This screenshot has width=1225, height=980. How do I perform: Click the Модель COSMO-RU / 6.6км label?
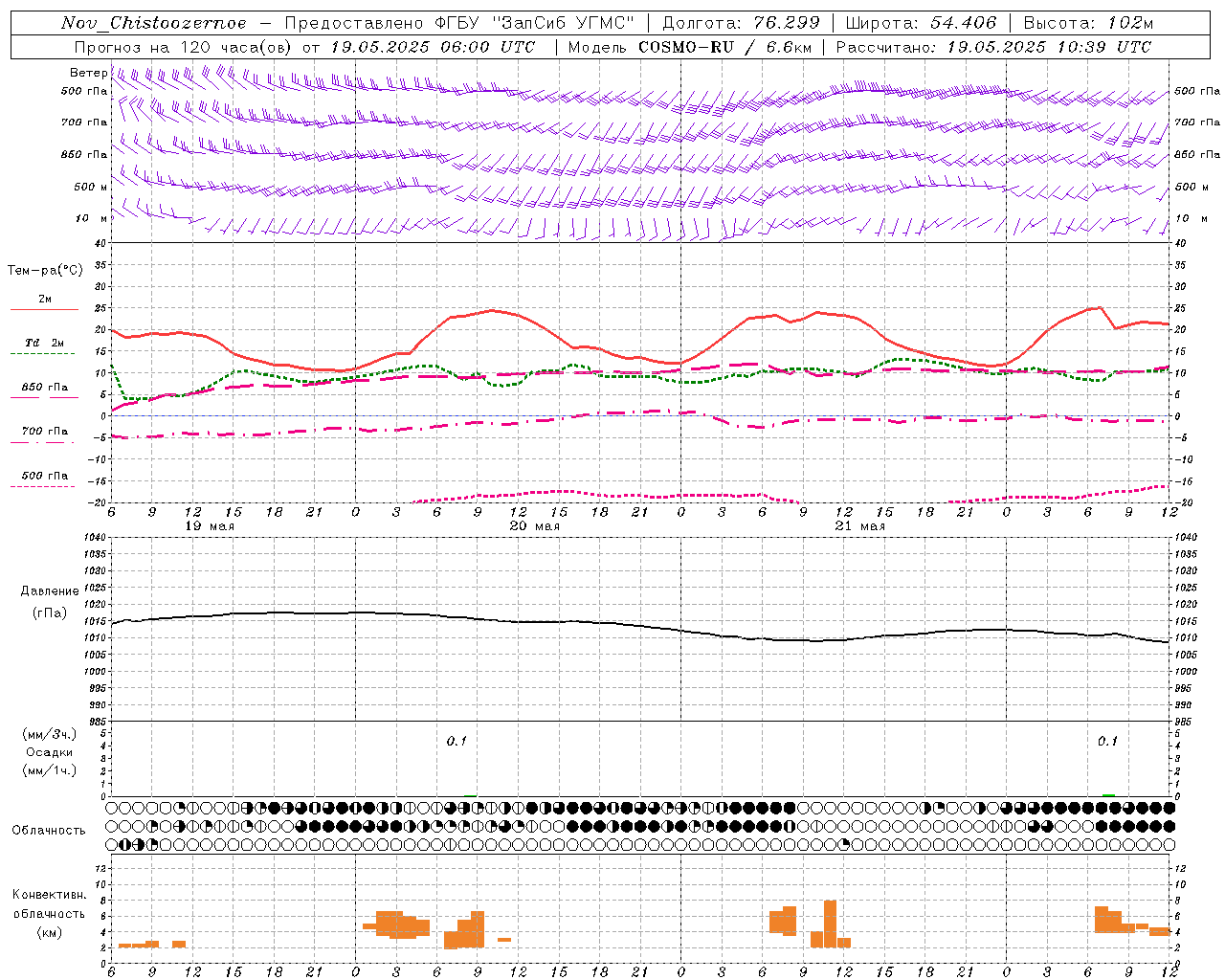[x=690, y=47]
